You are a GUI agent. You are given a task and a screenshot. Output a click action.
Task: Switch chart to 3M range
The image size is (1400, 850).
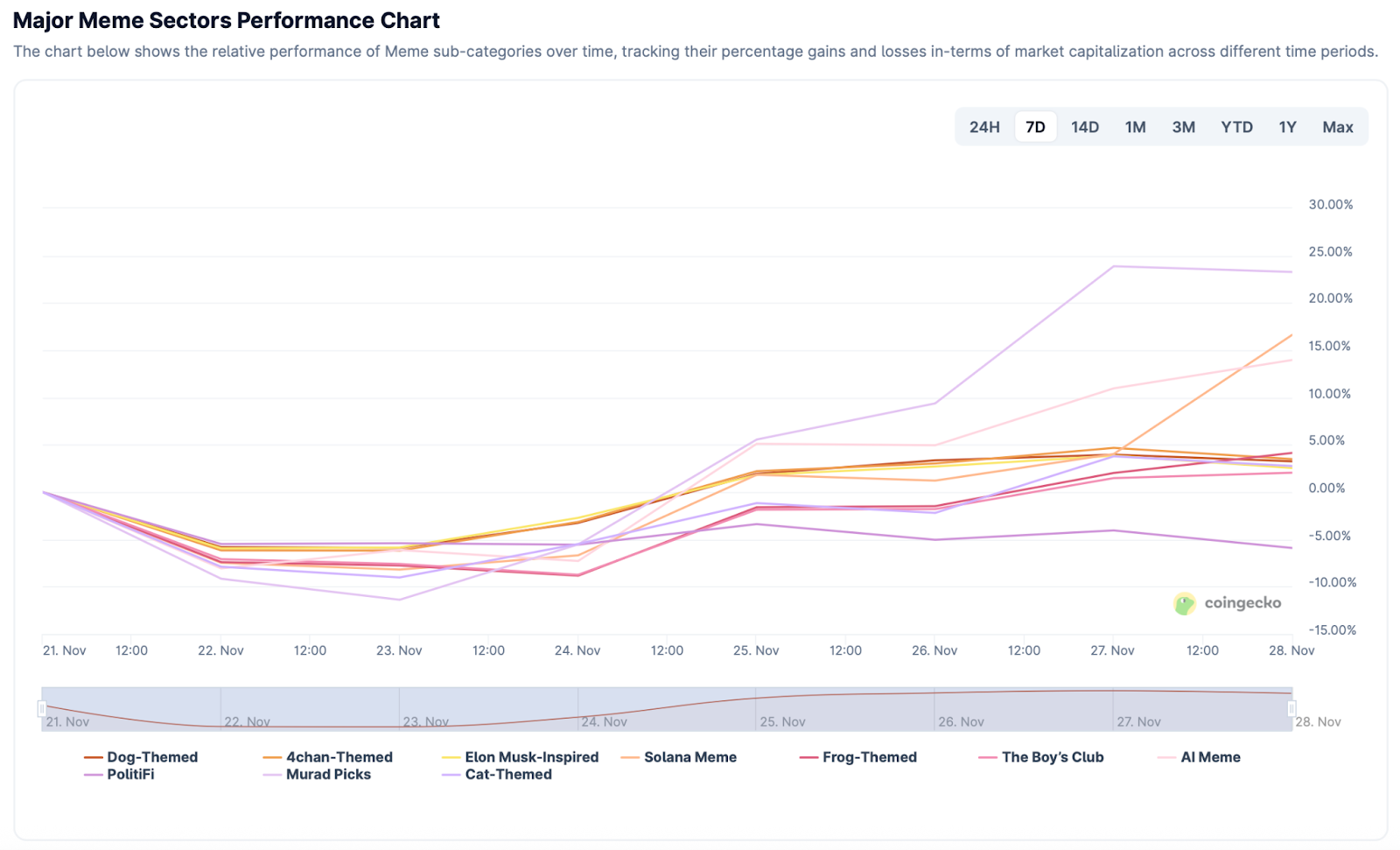pyautogui.click(x=1183, y=127)
